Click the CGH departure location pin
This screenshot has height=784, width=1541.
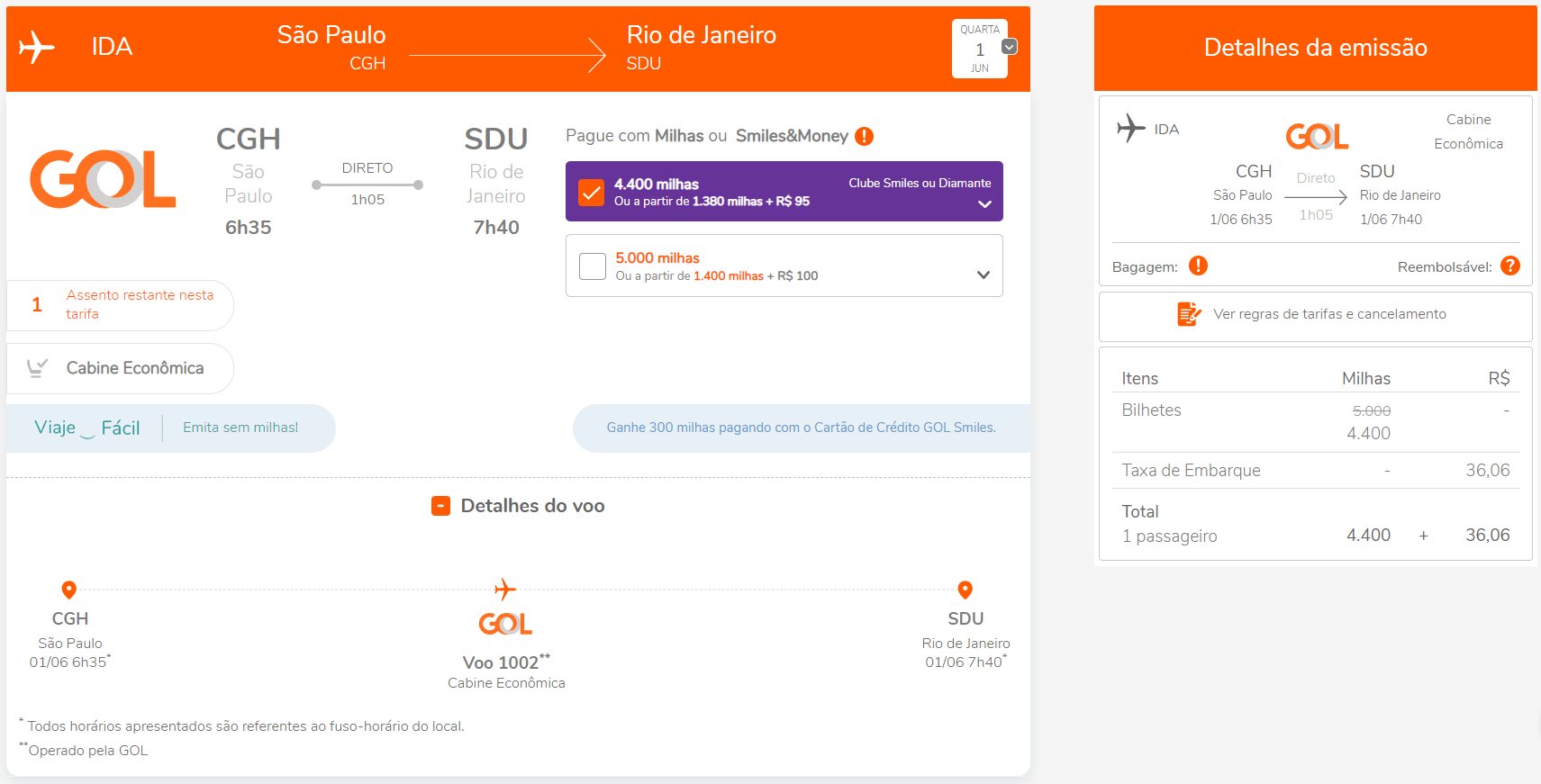(x=68, y=590)
